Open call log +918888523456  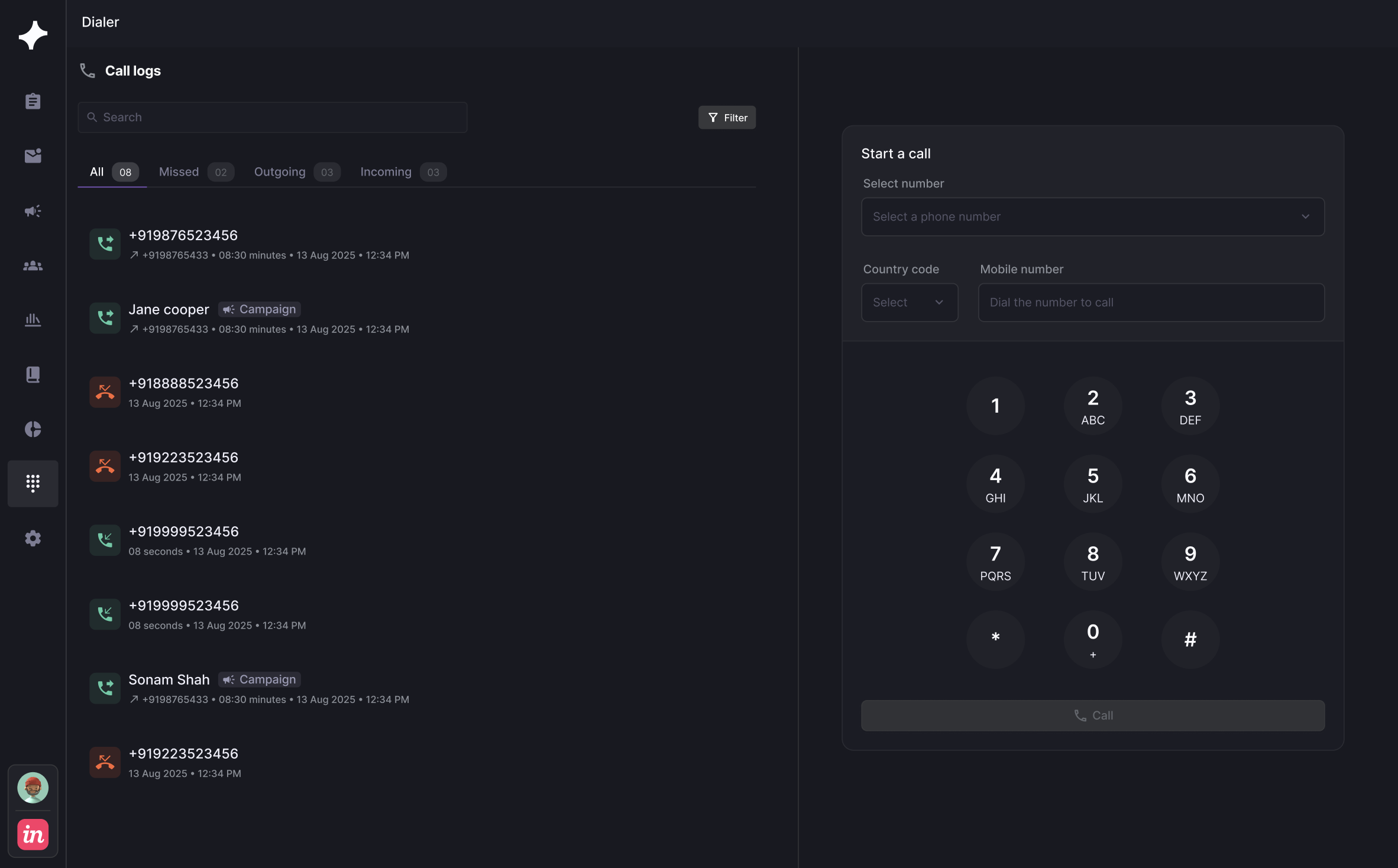point(416,392)
